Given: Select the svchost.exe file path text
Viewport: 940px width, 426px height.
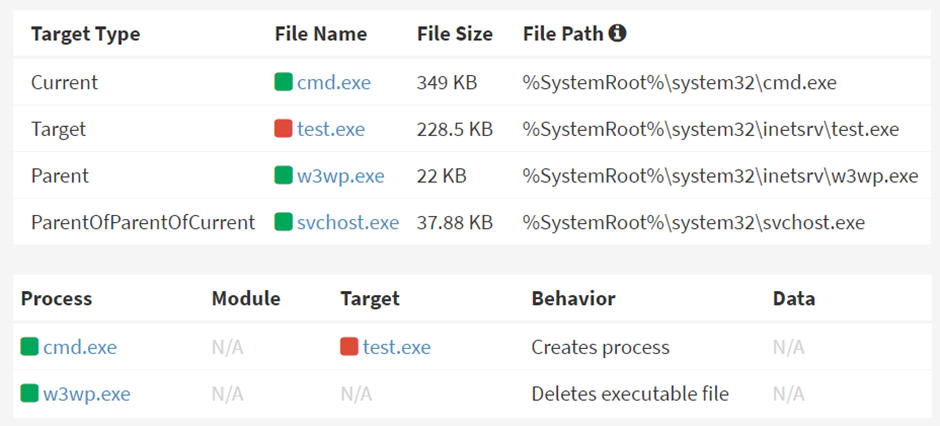Looking at the screenshot, I should (x=694, y=223).
